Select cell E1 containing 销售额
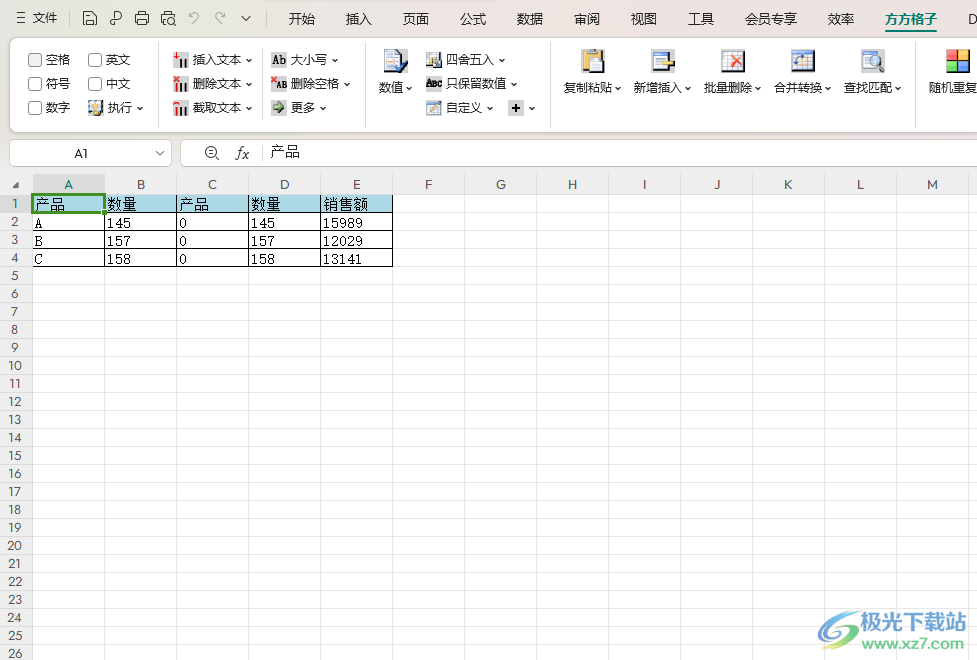 coord(356,204)
